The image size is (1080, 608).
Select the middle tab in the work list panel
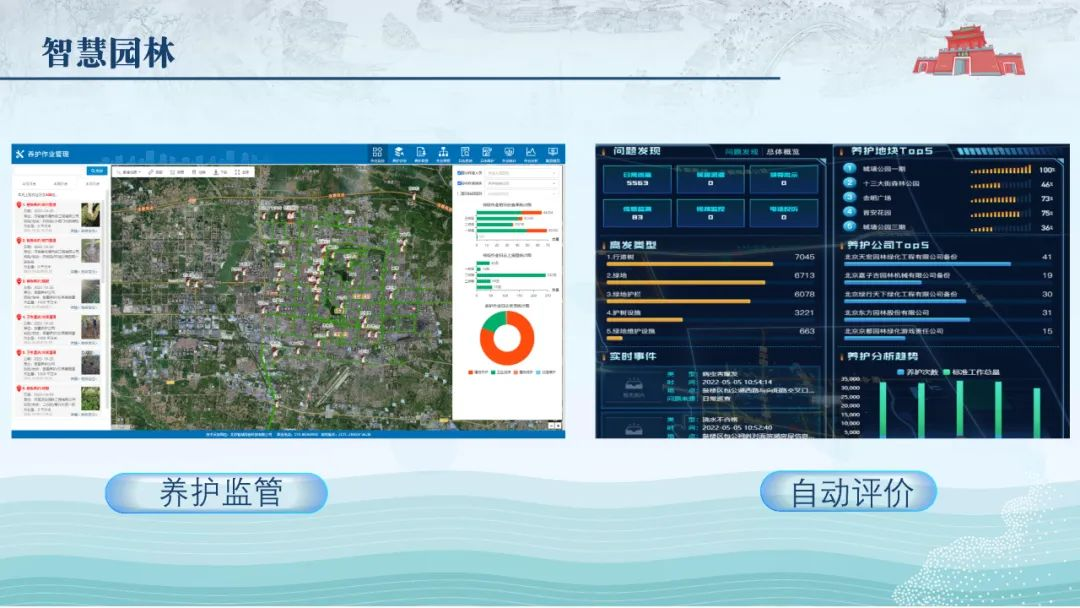61,184
